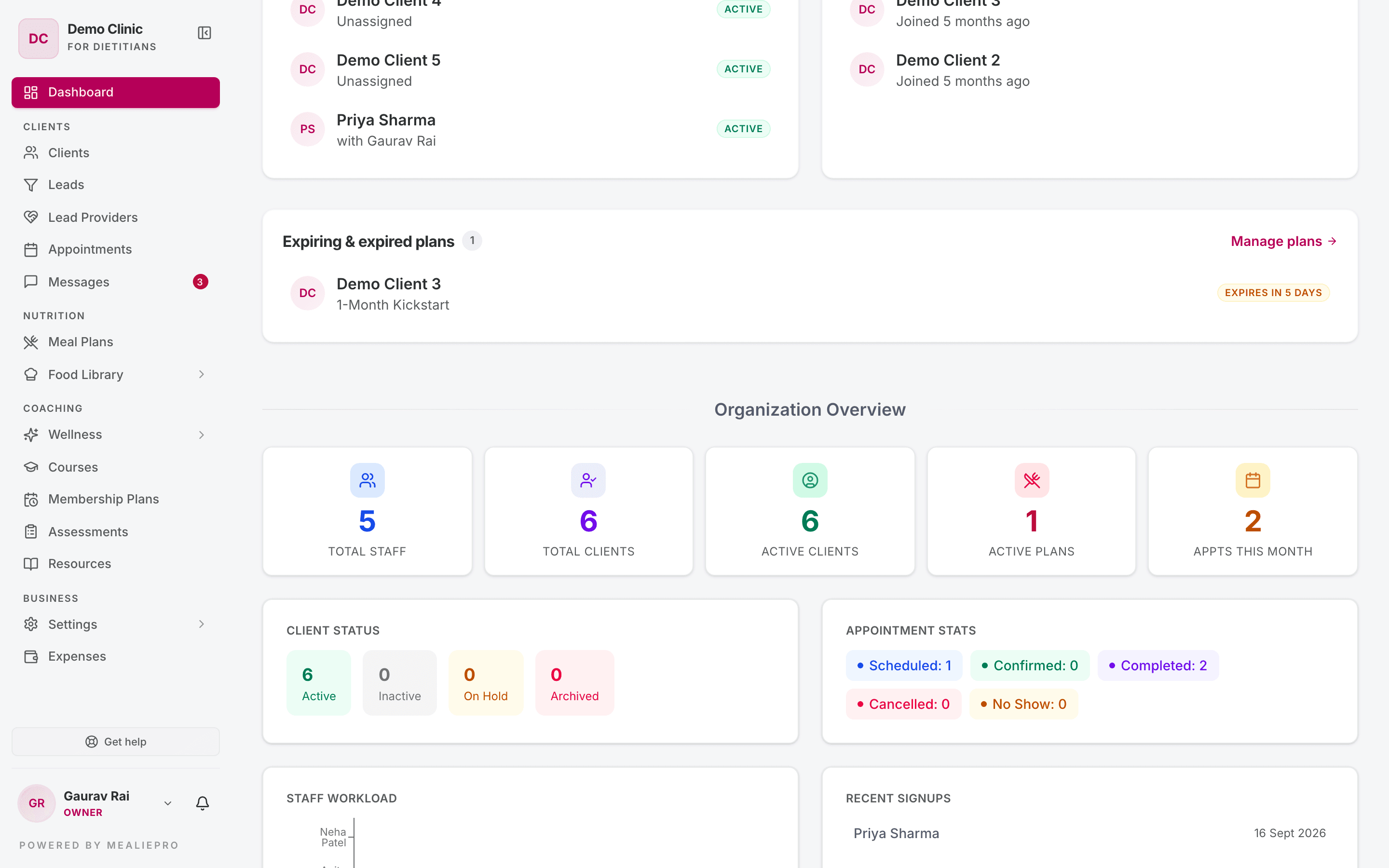Click the Total Clients icon
The height and width of the screenshot is (868, 1389).
[588, 480]
